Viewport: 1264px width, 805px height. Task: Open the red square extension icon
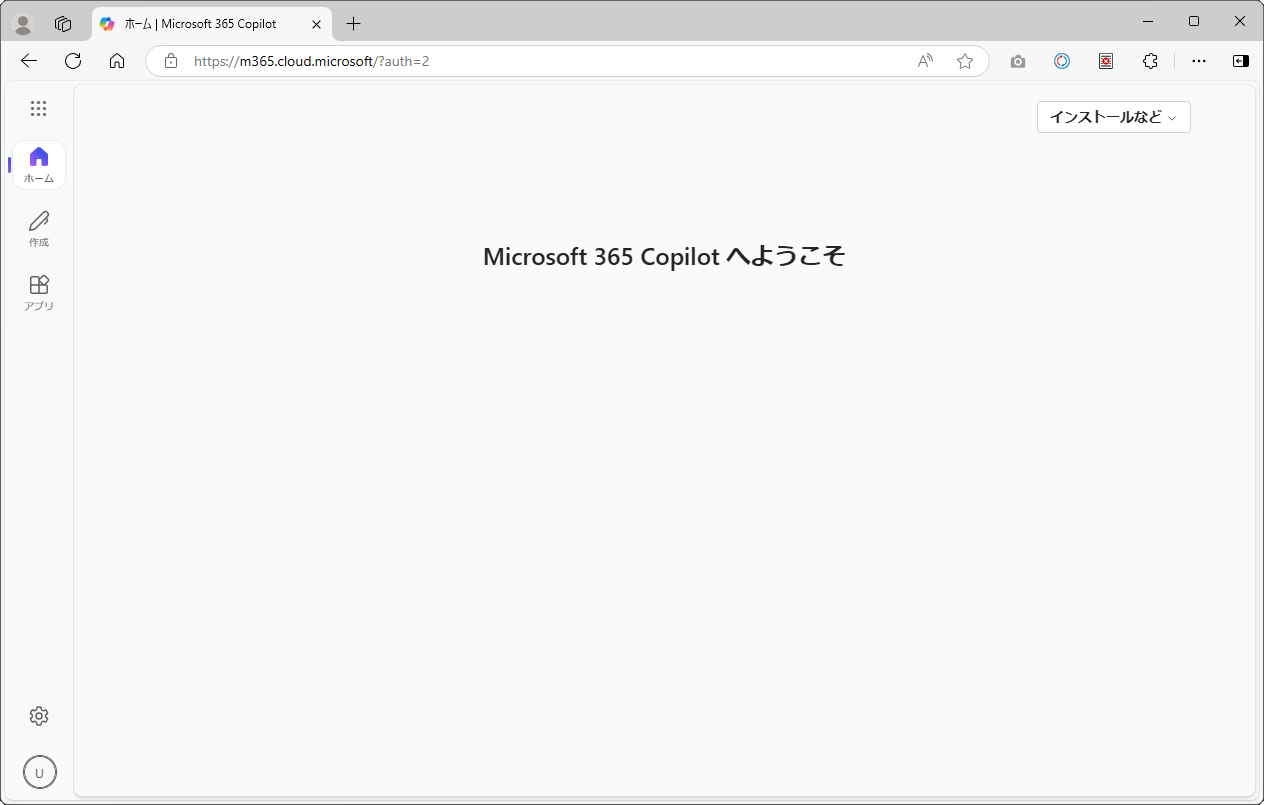(x=1106, y=61)
